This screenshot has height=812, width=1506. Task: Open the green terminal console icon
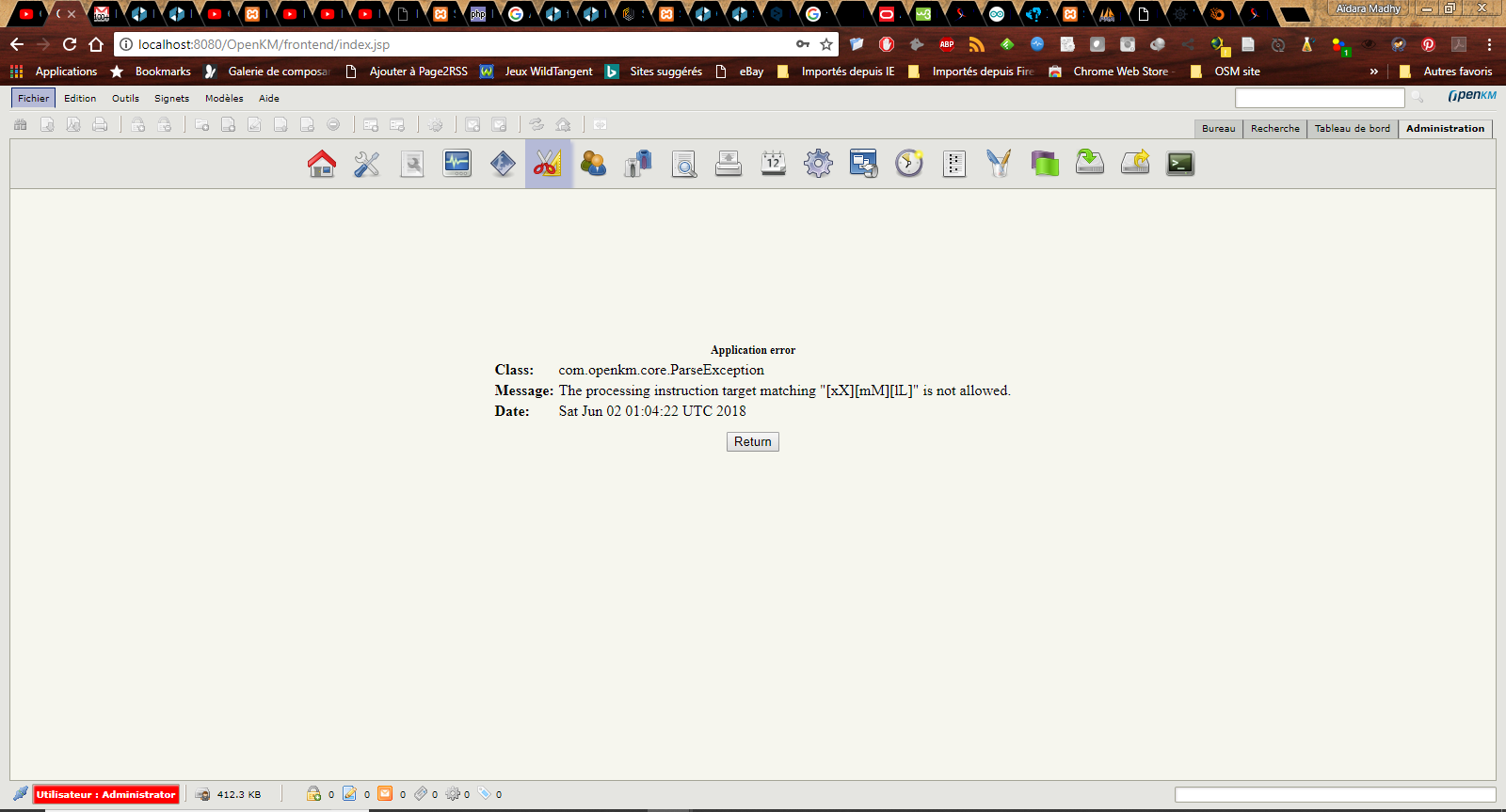[1180, 164]
